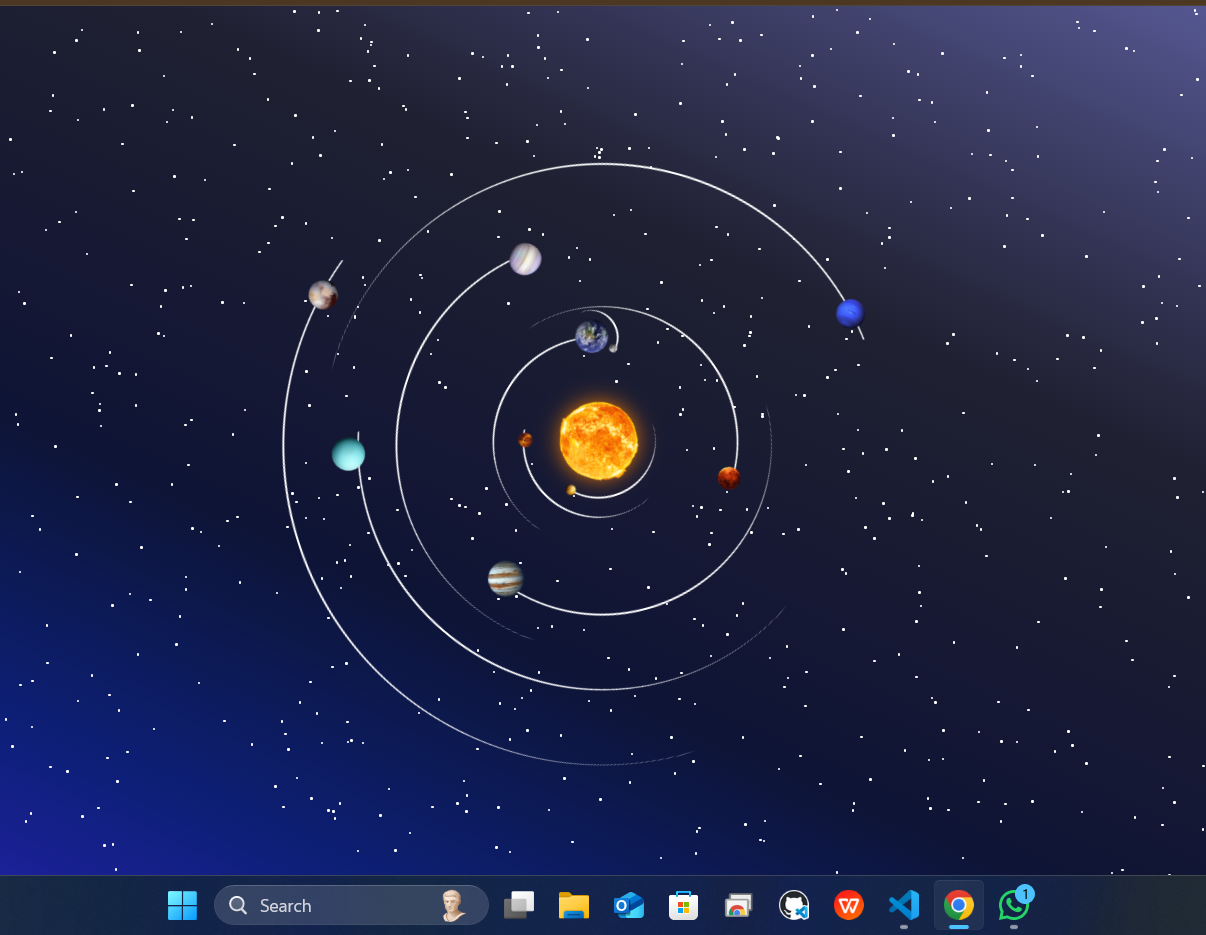The image size is (1206, 935).
Task: Click the mottled Pluto on the outermost orbit
Action: pyautogui.click(x=322, y=295)
